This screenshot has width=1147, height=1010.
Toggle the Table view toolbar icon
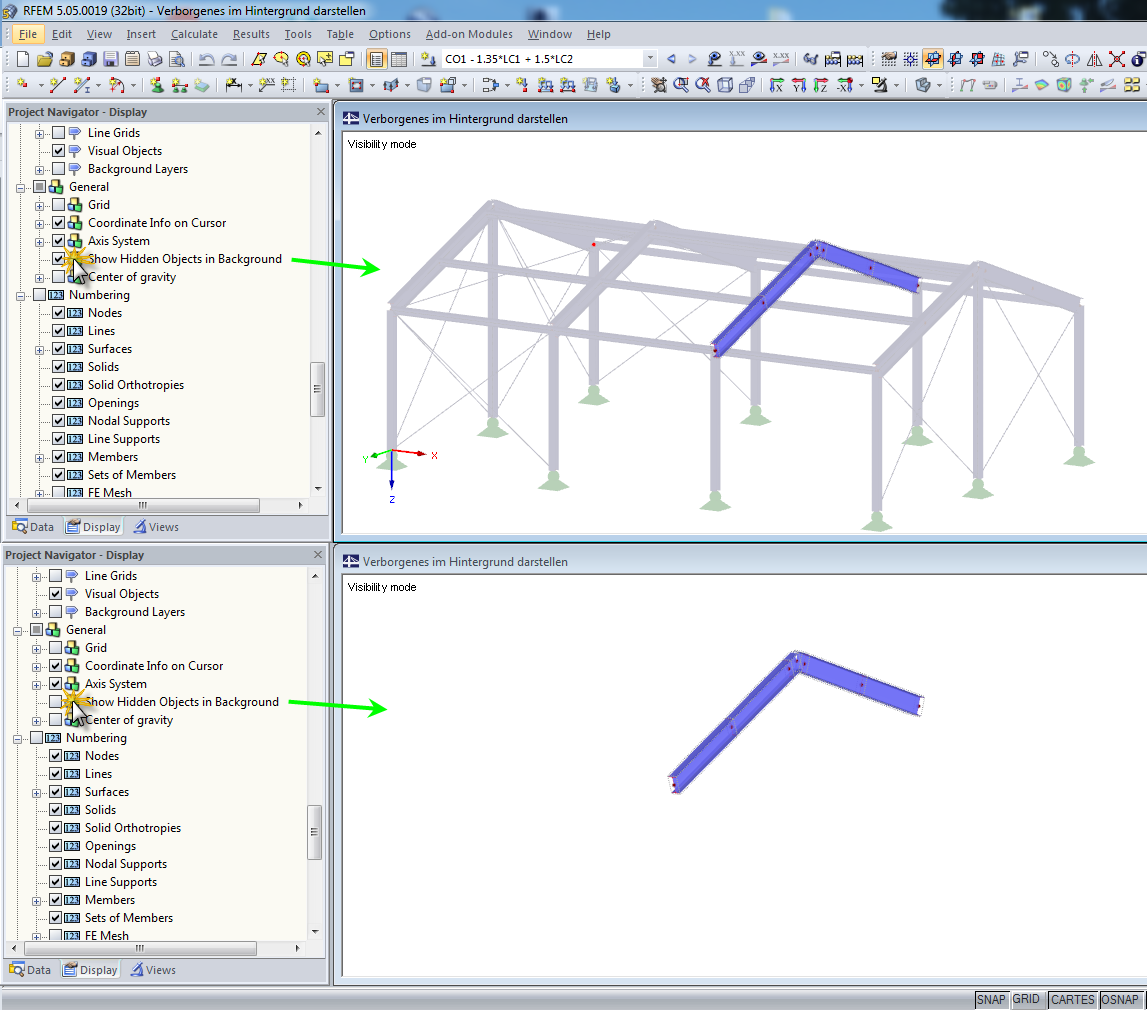click(x=399, y=59)
